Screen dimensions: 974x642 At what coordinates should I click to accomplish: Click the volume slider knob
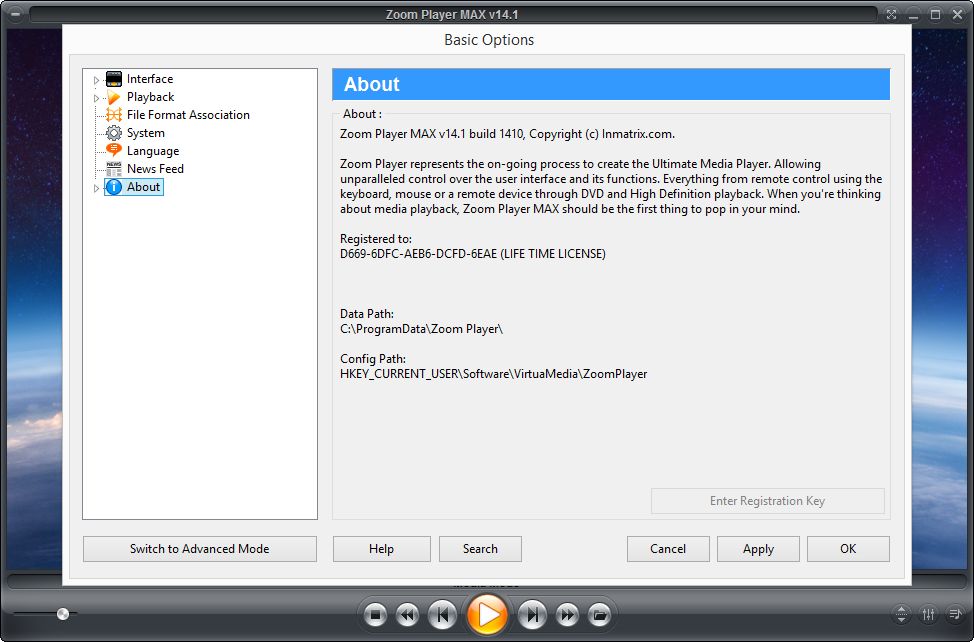point(63,614)
